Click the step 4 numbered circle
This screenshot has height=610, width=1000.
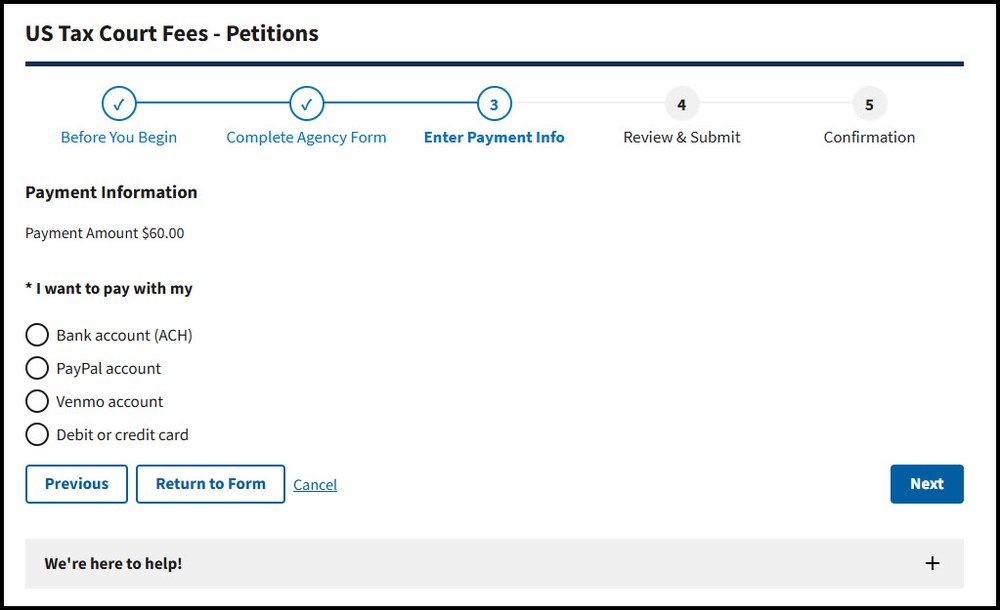point(681,103)
